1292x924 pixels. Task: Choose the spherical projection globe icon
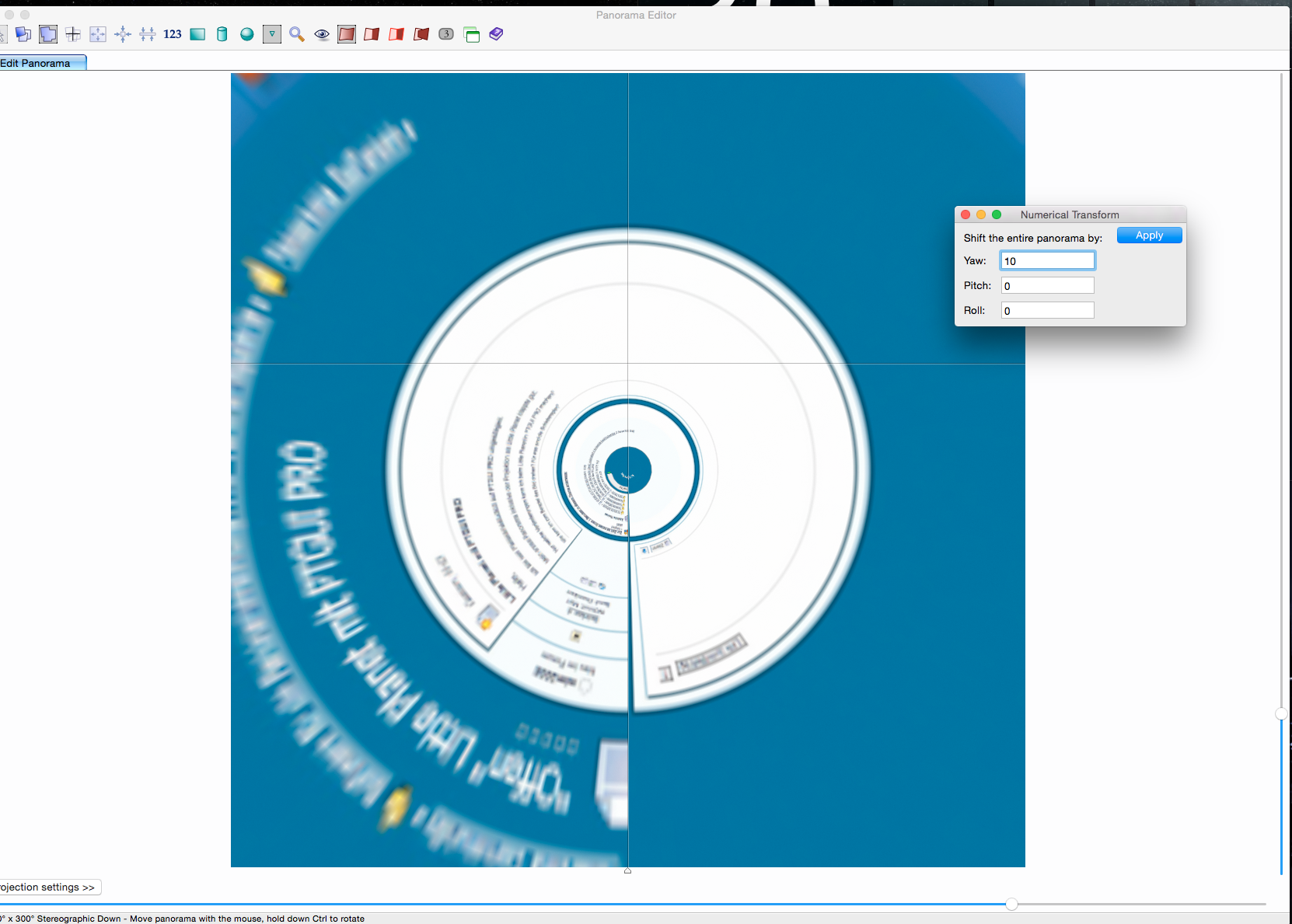coord(247,34)
